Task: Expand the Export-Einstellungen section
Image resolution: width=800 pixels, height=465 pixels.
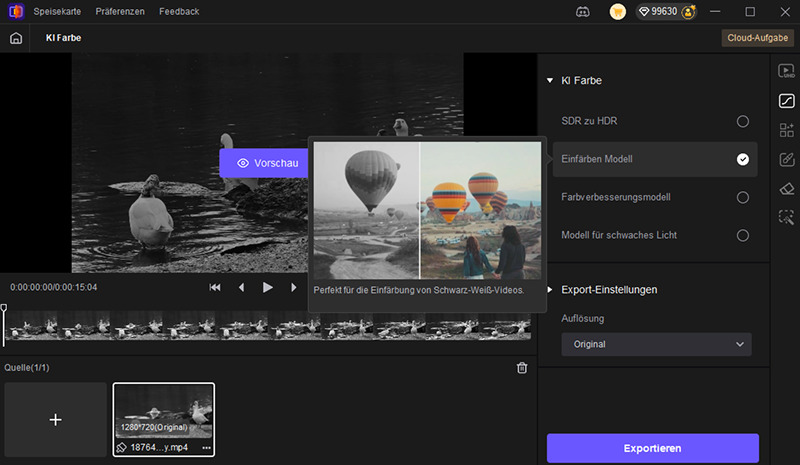Action: pyautogui.click(x=549, y=290)
